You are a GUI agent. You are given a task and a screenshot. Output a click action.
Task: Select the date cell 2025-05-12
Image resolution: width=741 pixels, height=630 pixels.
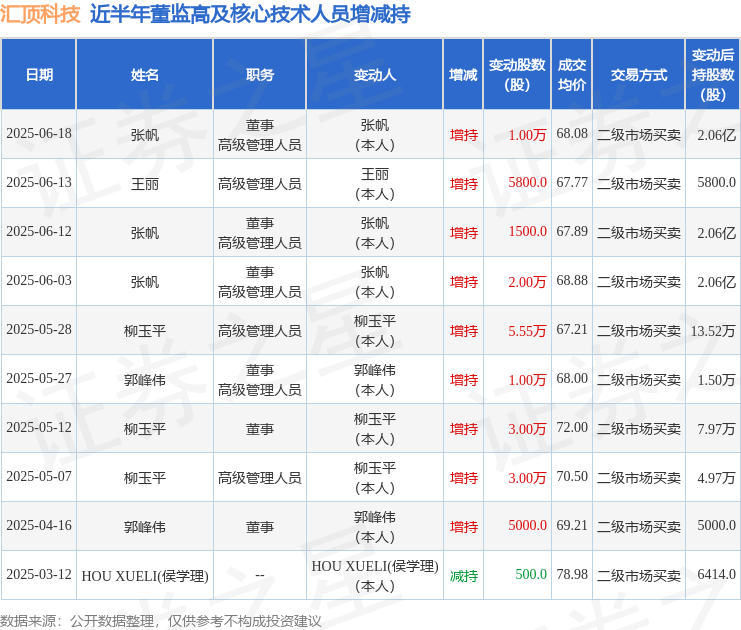(x=39, y=427)
